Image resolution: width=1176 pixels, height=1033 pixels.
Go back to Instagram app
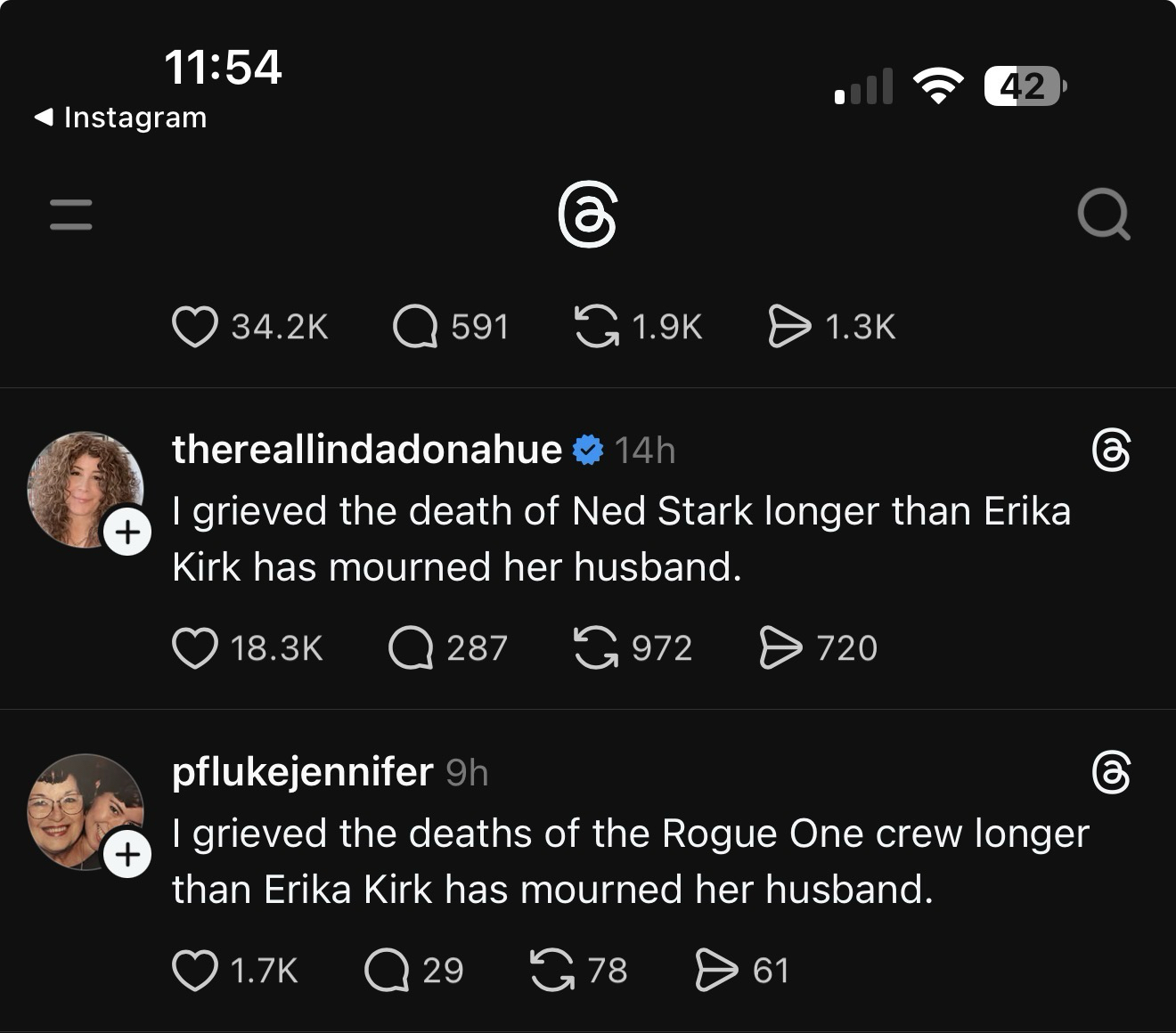[120, 118]
